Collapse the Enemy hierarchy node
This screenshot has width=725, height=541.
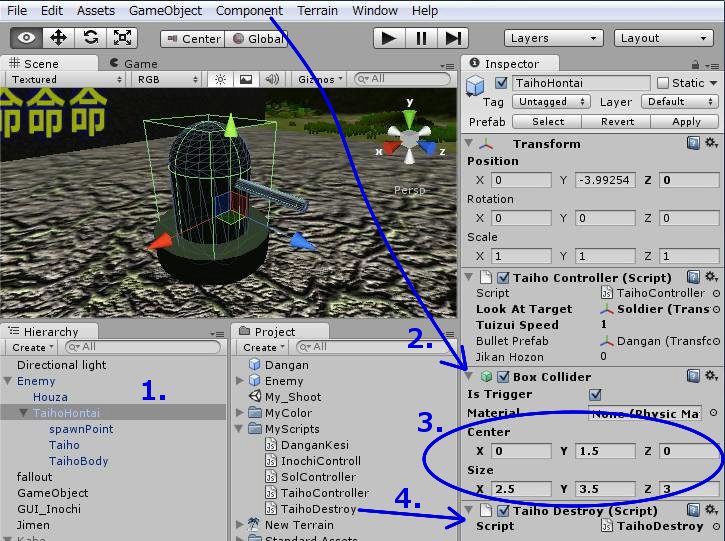click(8, 381)
